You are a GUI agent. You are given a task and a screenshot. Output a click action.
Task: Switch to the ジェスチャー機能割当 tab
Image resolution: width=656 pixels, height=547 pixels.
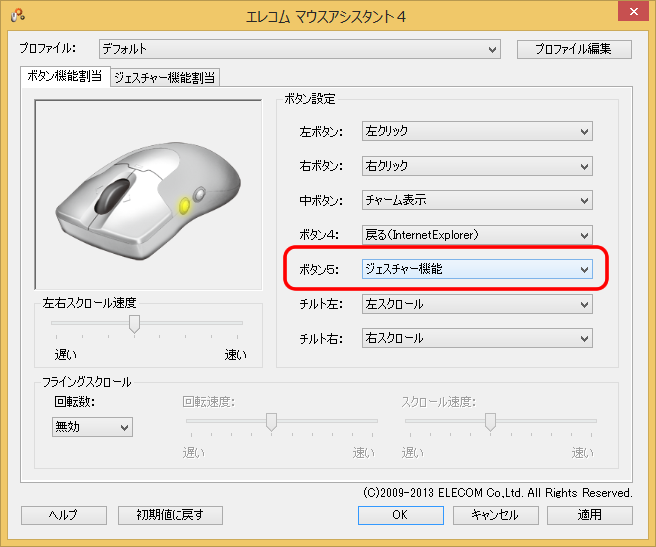[165, 77]
